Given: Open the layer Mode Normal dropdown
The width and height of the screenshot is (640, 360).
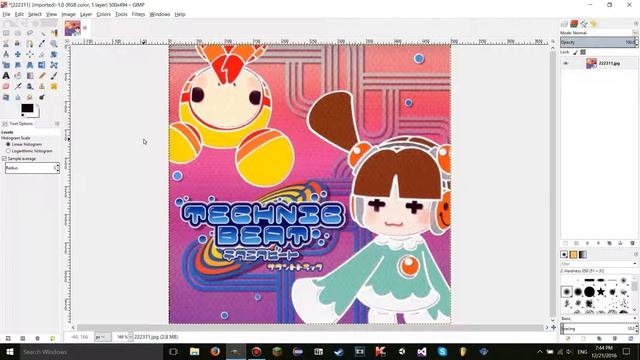Looking at the screenshot, I should (599, 33).
